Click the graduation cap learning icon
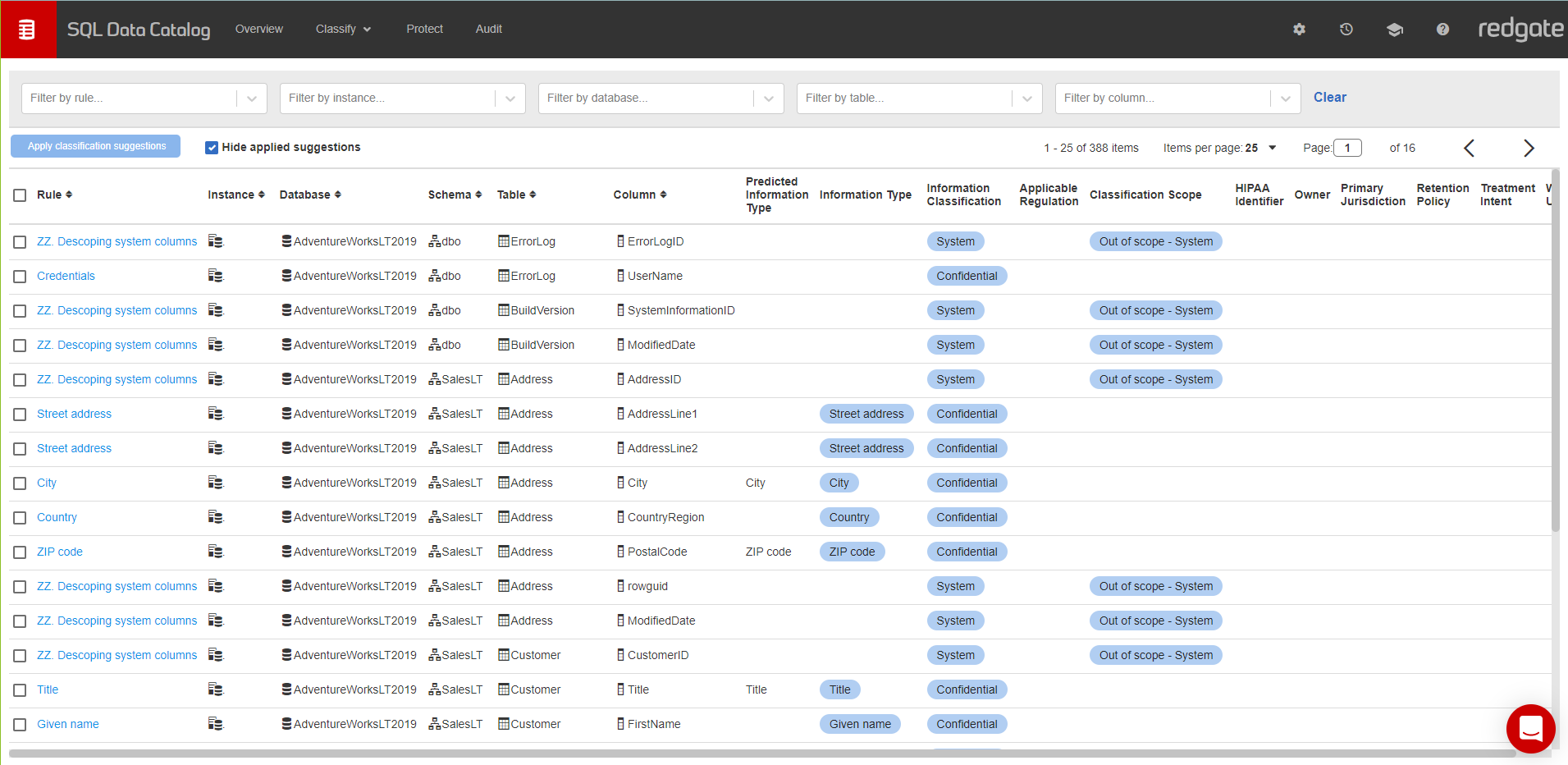 1394,30
